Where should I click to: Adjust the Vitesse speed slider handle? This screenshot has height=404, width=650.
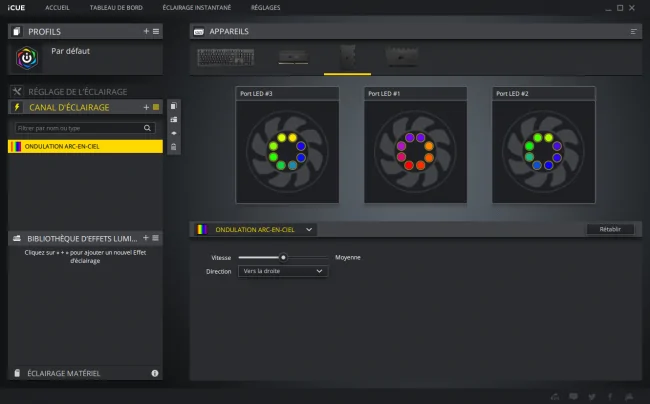pyautogui.click(x=283, y=257)
